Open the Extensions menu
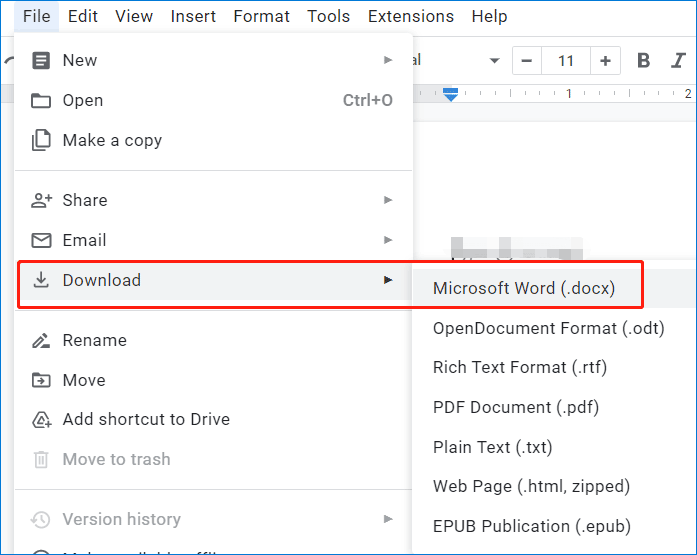Screen dimensions: 697x555 (x=411, y=16)
